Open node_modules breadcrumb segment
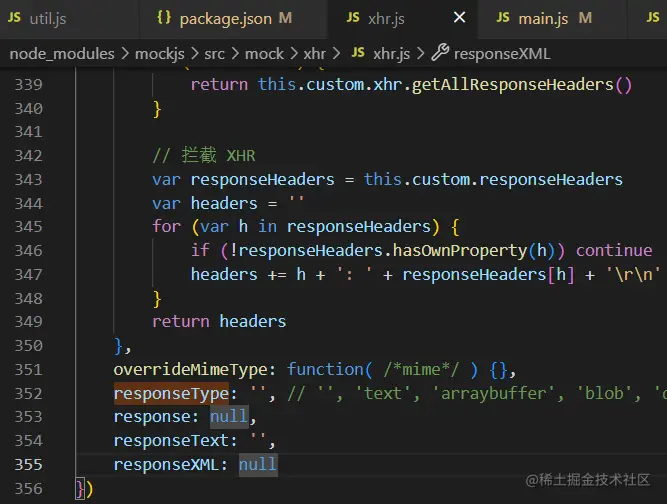This screenshot has width=667, height=504. (62, 54)
